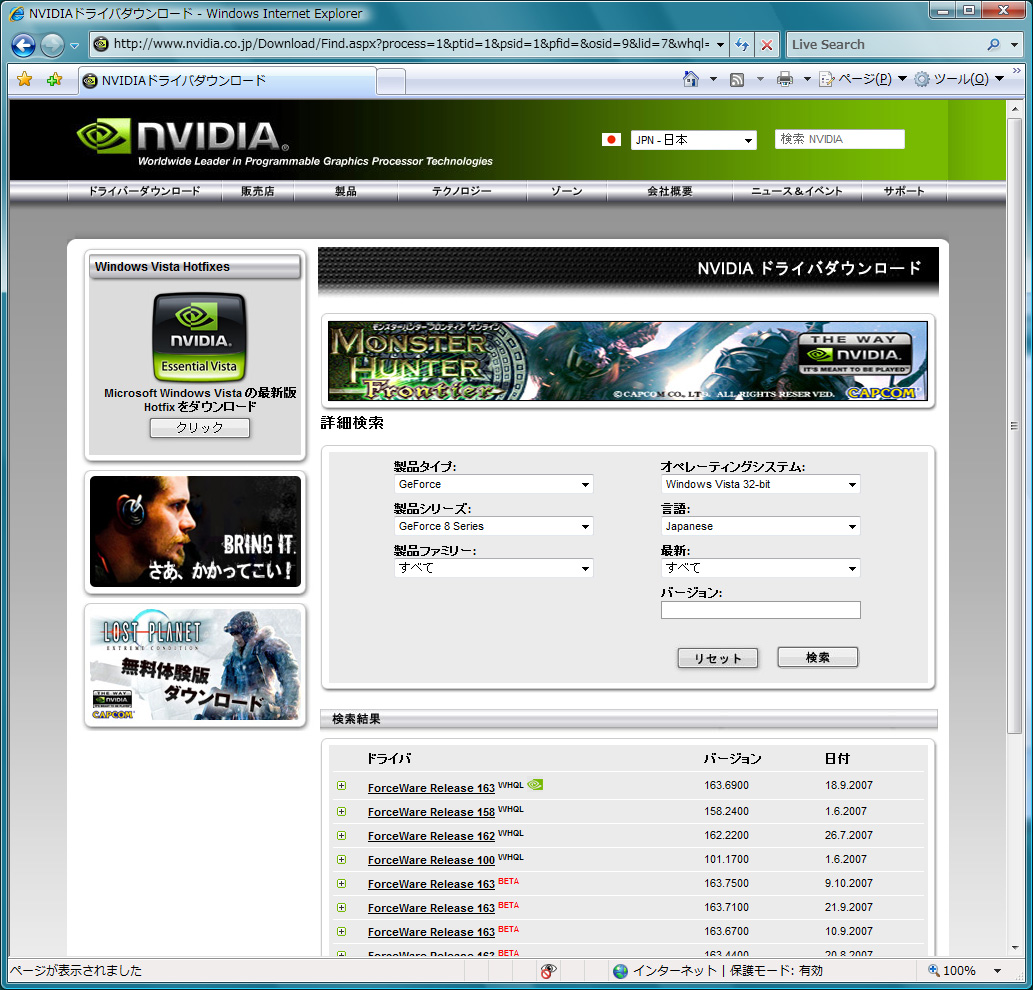Click the Lost Planet demo download banner
Image resolution: width=1033 pixels, height=990 pixels.
pyautogui.click(x=195, y=665)
